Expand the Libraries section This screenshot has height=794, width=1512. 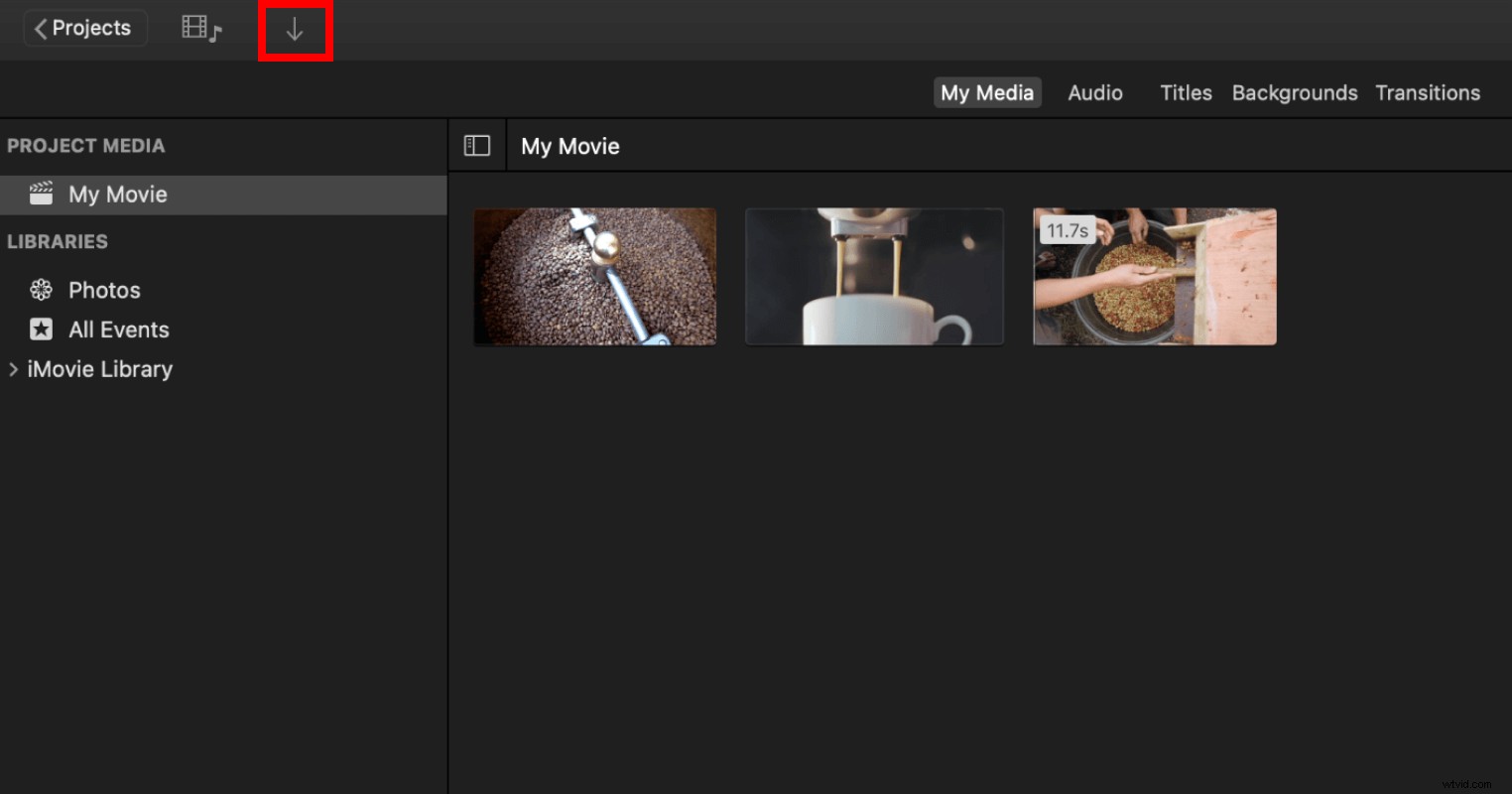(58, 241)
